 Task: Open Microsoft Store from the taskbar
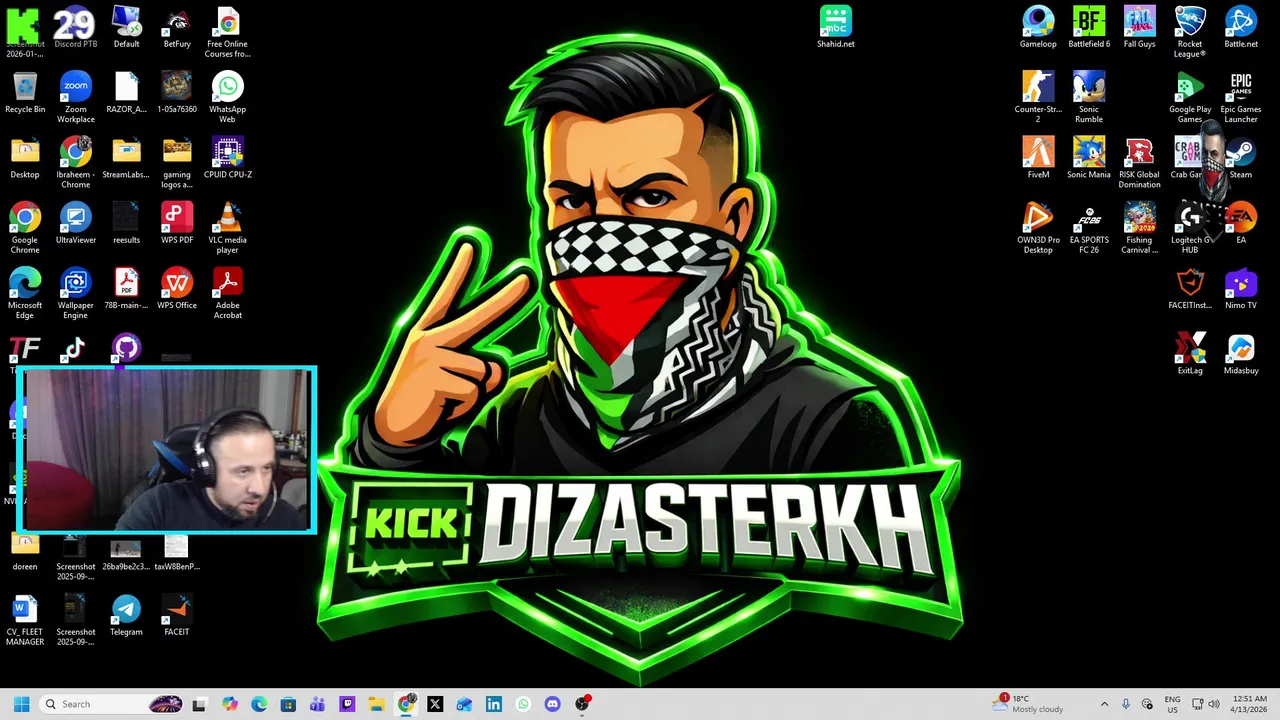(x=288, y=704)
